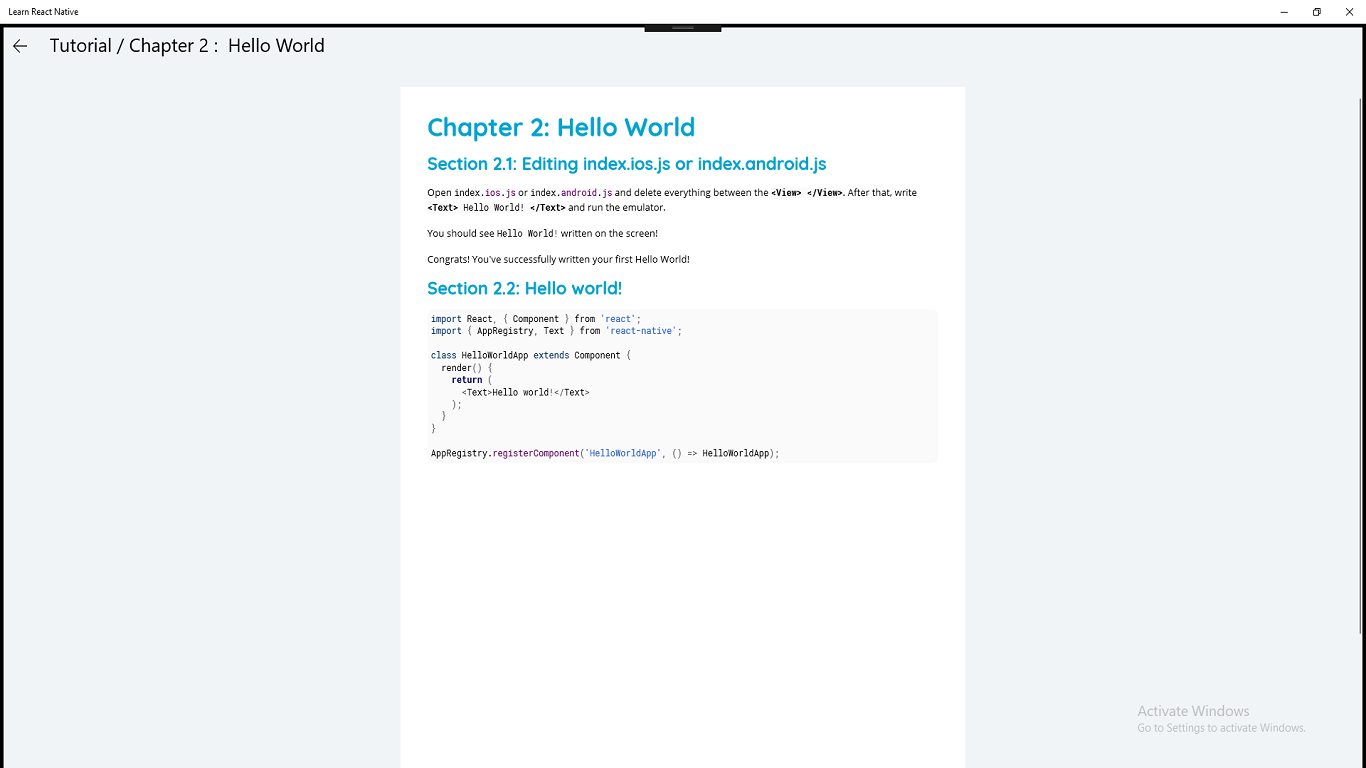This screenshot has height=768, width=1366.
Task: Click the vertical scrollbar on the right edge
Action: (1361, 365)
